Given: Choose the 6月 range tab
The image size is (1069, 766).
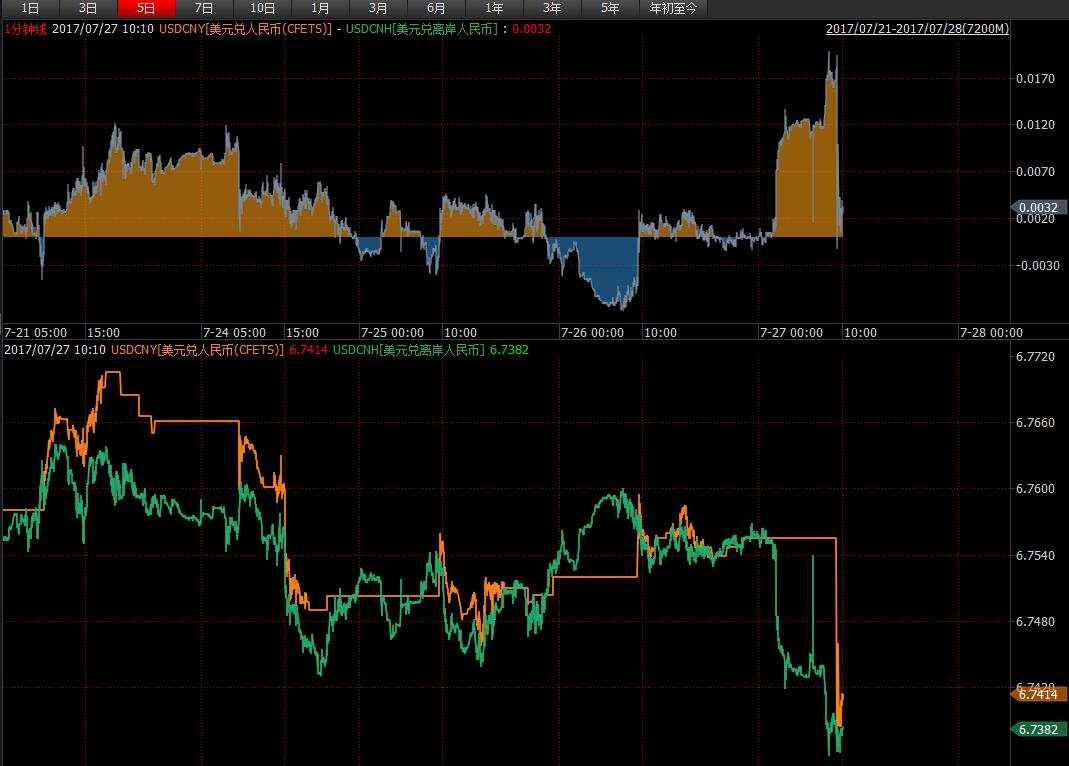Looking at the screenshot, I should coord(436,8).
